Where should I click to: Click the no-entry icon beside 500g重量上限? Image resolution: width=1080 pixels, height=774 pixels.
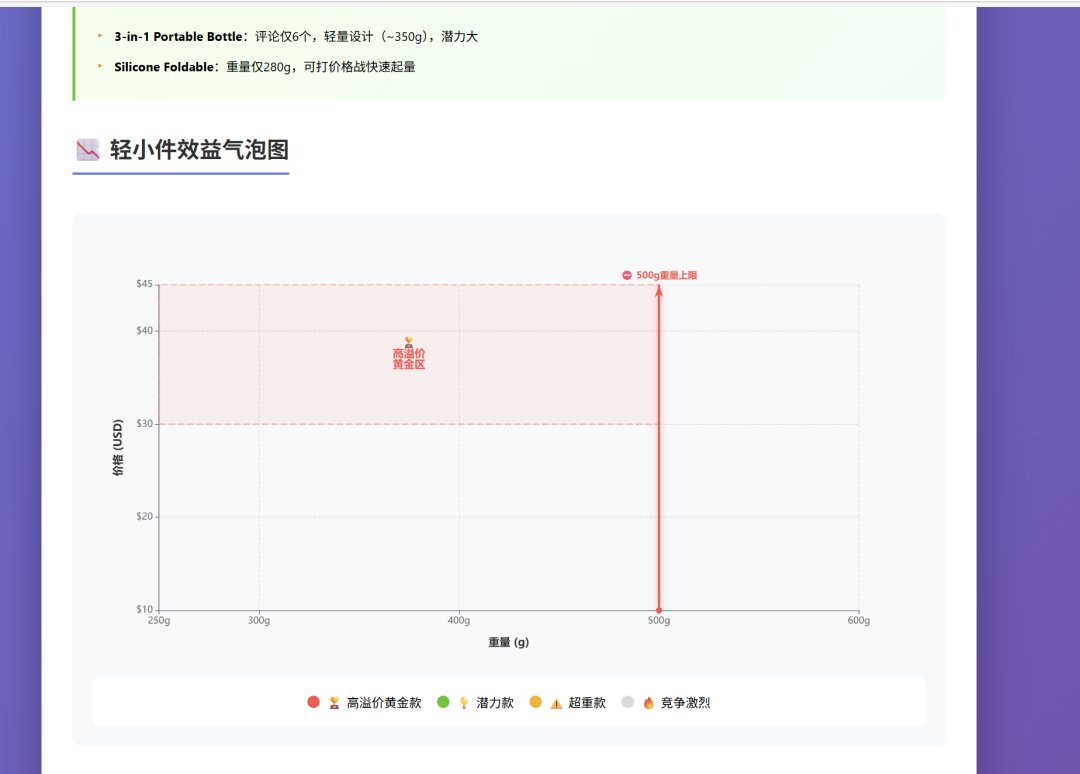[x=627, y=275]
